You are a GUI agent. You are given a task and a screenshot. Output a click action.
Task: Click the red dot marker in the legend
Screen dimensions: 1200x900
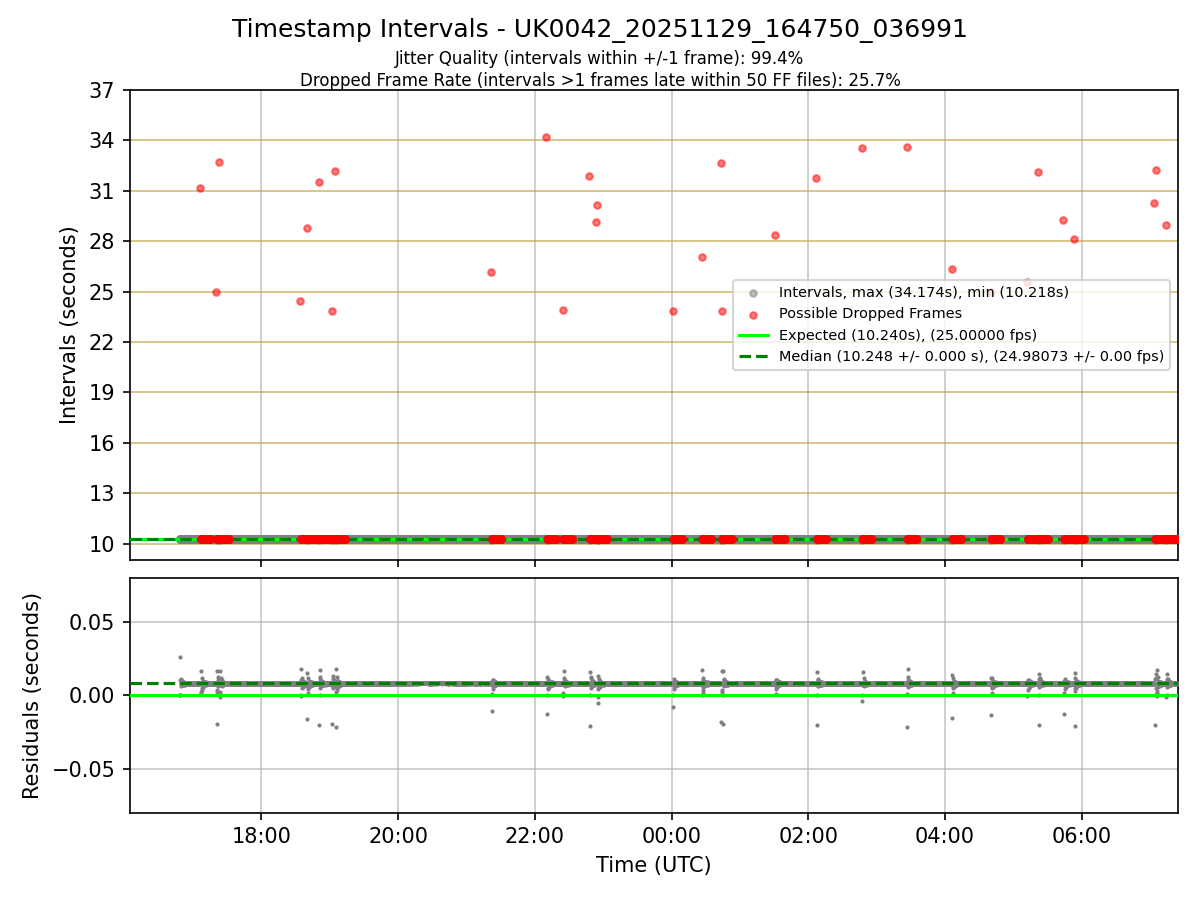click(754, 314)
